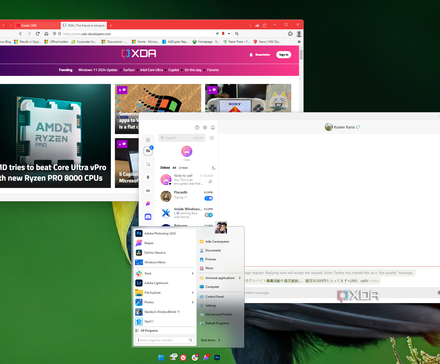Select Unread filter in Beeper inbox
The image size is (440, 364).
tap(183, 168)
